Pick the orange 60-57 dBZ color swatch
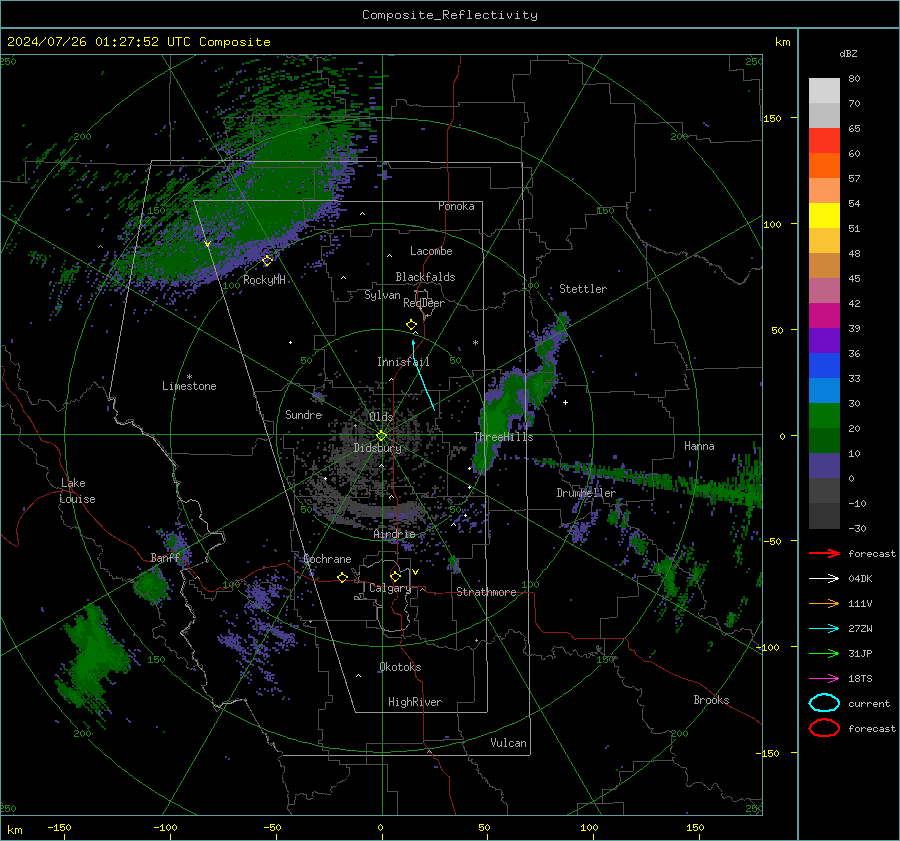This screenshot has width=900, height=841. click(x=824, y=166)
